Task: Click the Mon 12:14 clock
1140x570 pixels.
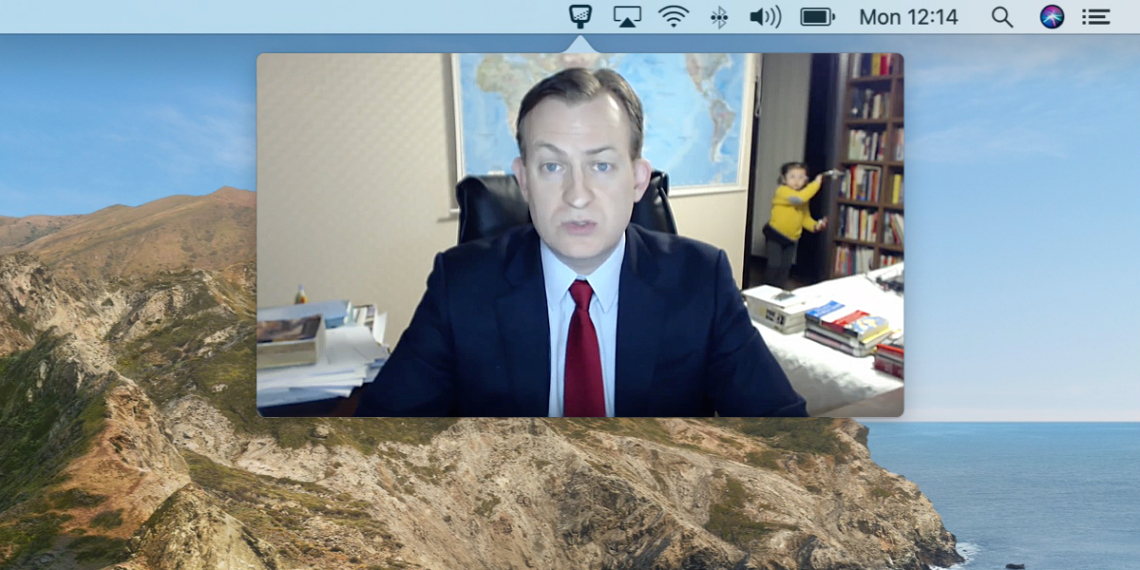Action: 908,17
